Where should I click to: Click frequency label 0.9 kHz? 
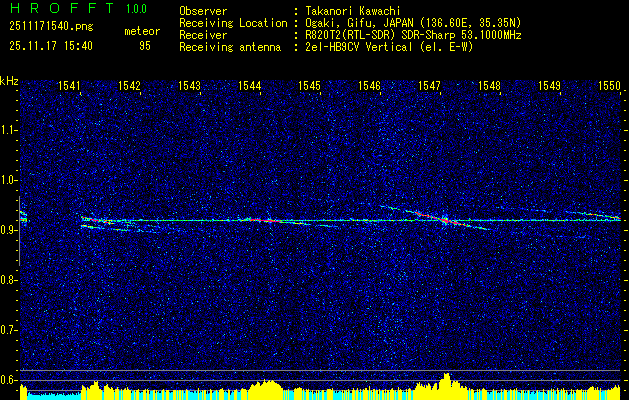[x=8, y=230]
